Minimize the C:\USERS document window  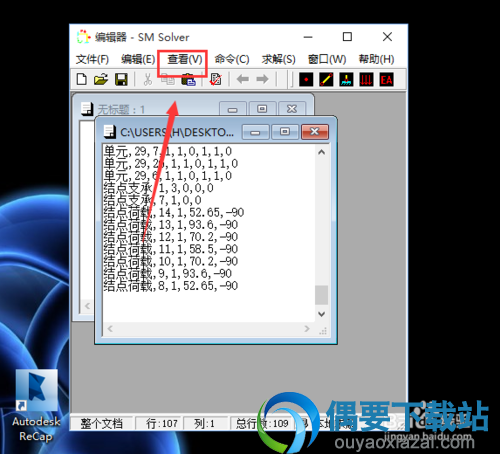click(255, 132)
